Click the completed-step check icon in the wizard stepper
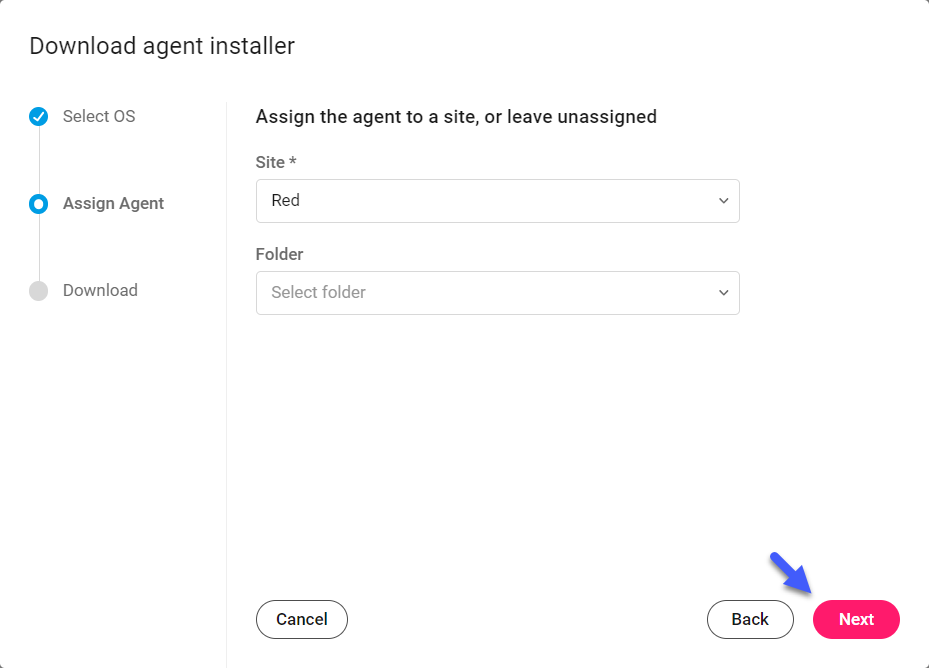Image resolution: width=929 pixels, height=668 pixels. [x=38, y=116]
